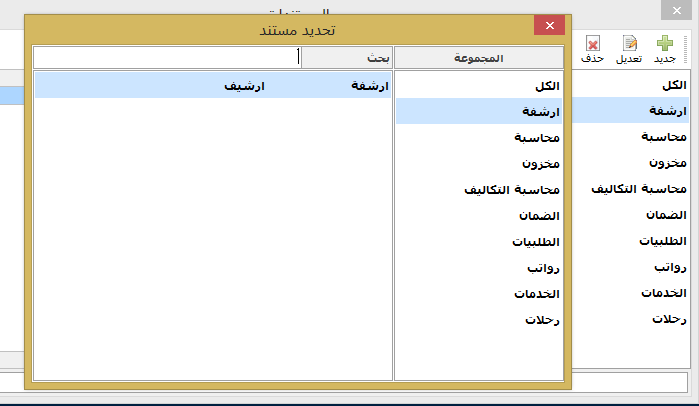This screenshot has width=699, height=406.
Task: Click the بحث label button
Action: tap(347, 58)
